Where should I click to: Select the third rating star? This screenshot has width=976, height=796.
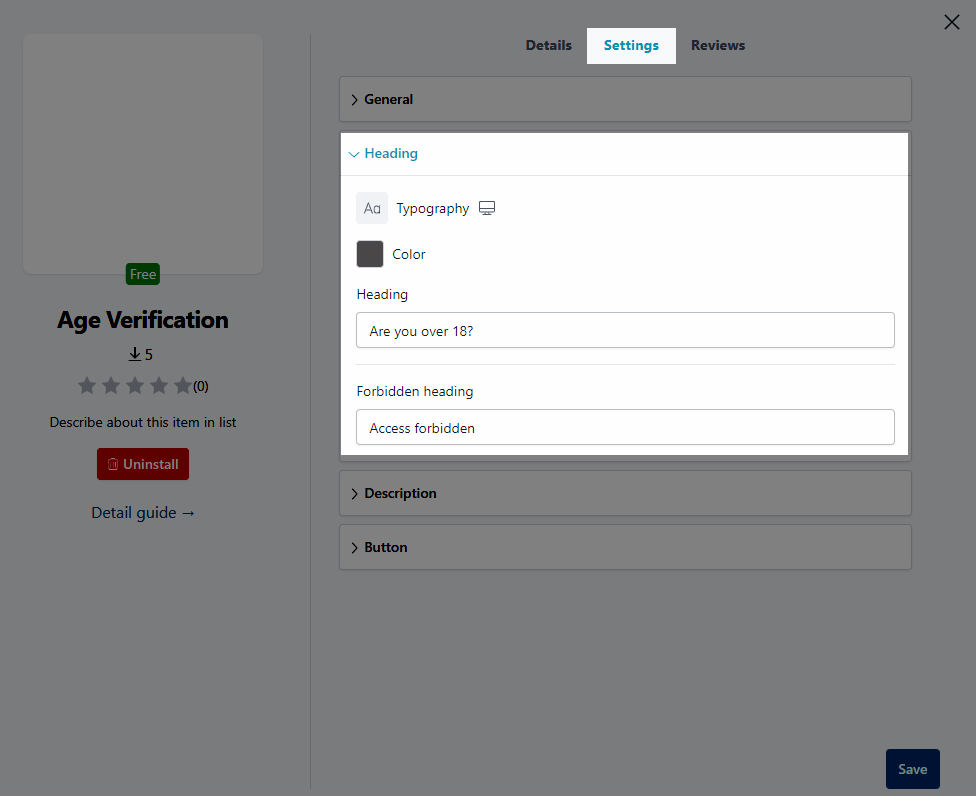(x=135, y=386)
